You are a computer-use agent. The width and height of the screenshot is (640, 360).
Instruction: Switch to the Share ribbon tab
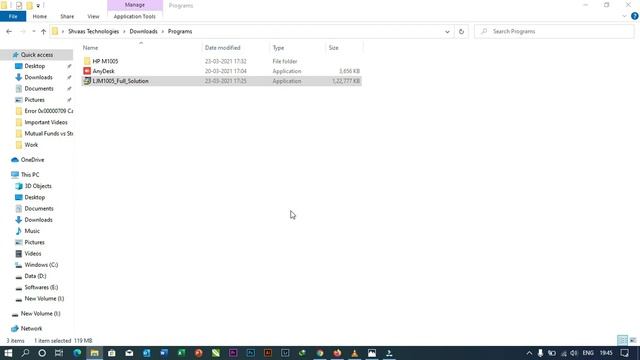pos(67,16)
